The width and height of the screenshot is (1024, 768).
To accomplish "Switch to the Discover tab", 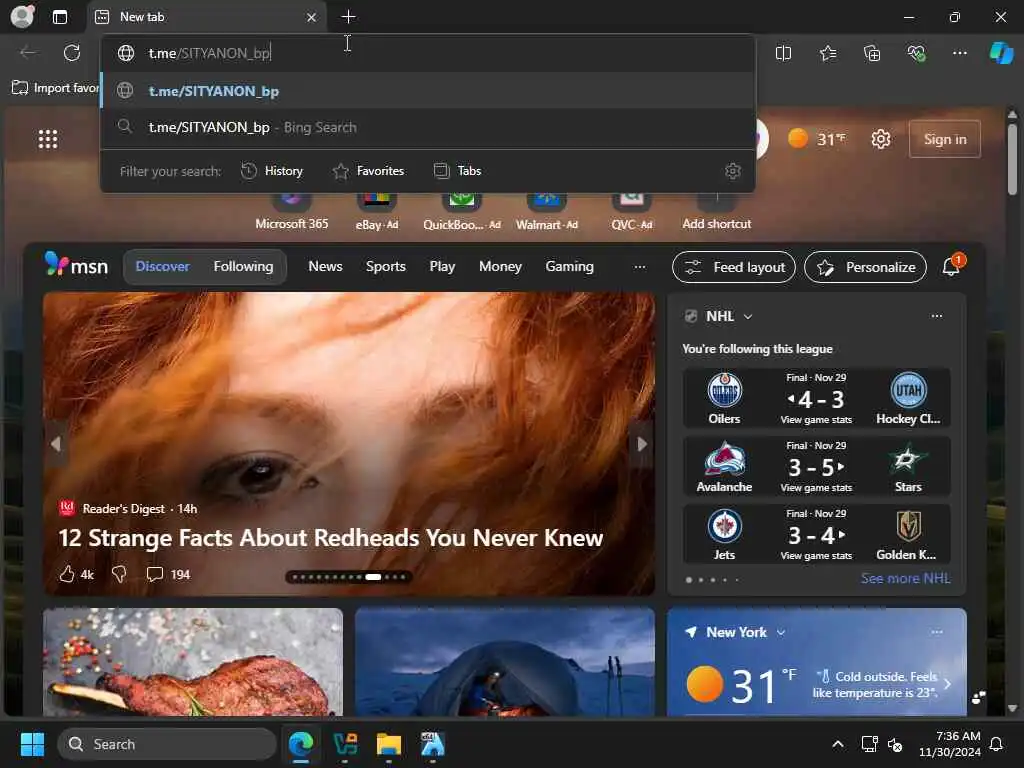I will pyautogui.click(x=162, y=266).
